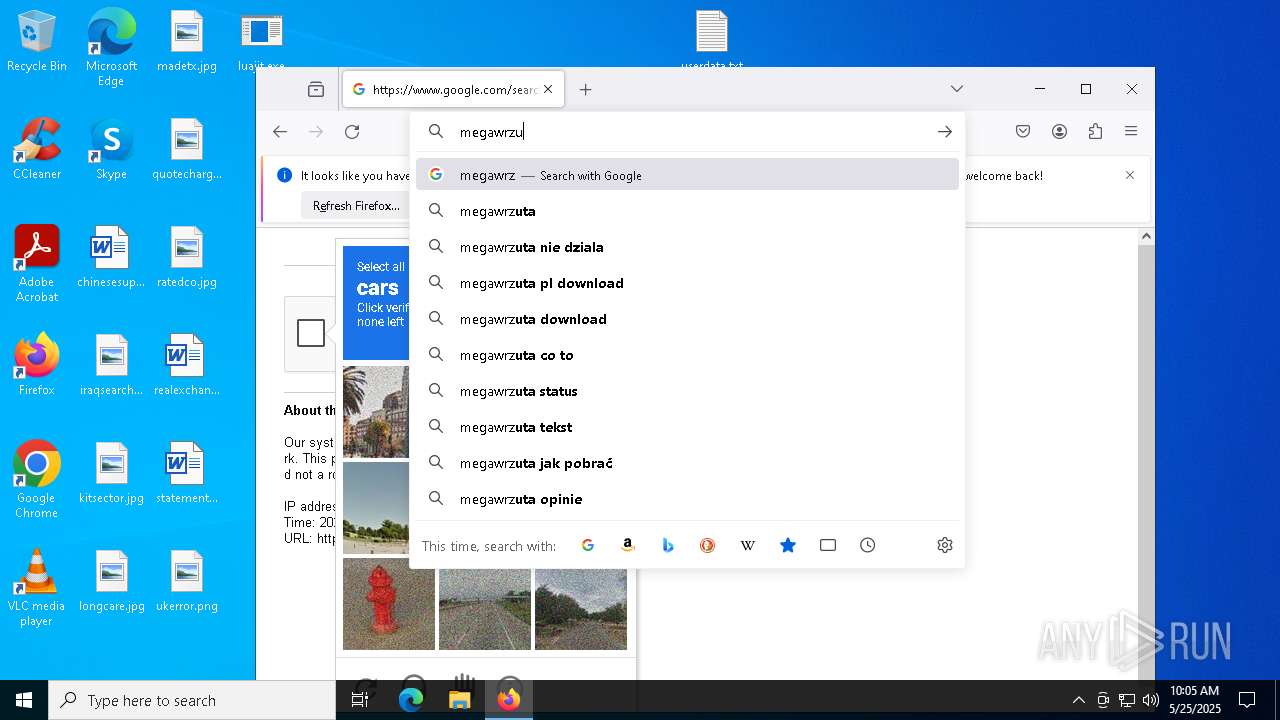Viewport: 1280px width, 720px height.
Task: Choose the 'megawrz — Search with Google' row
Action: tap(688, 175)
